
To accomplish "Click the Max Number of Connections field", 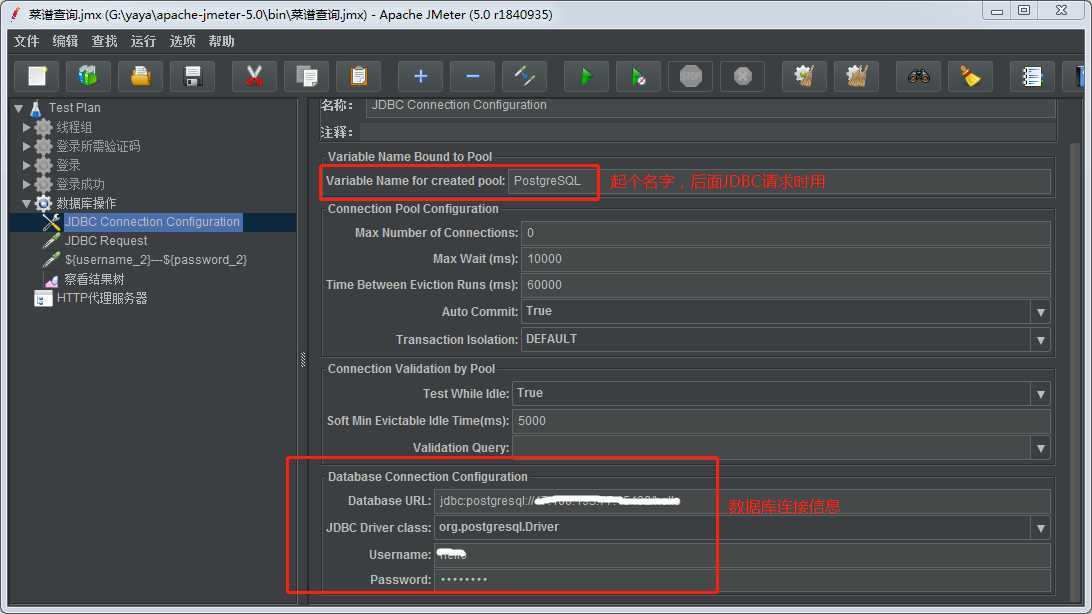I will (x=786, y=233).
